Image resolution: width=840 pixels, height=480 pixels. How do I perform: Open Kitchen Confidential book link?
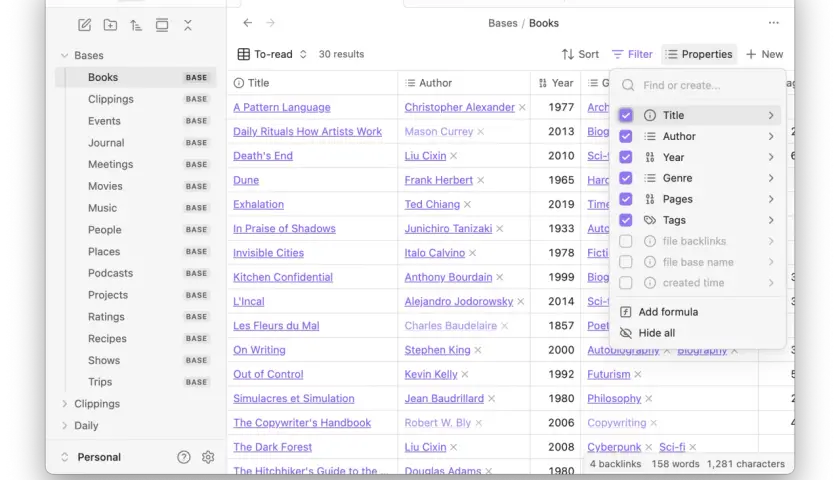point(283,277)
